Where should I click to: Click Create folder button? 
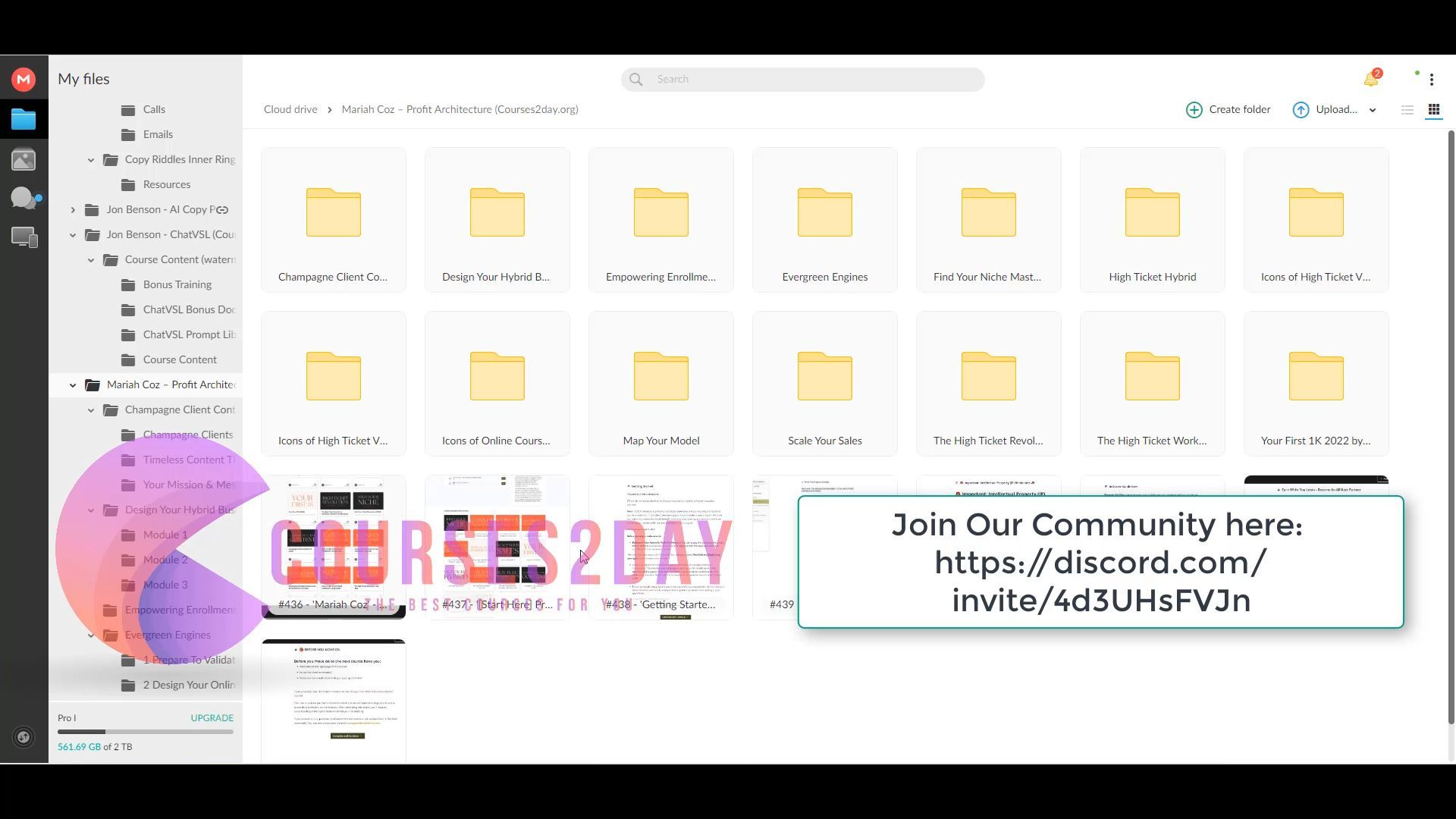1228,110
